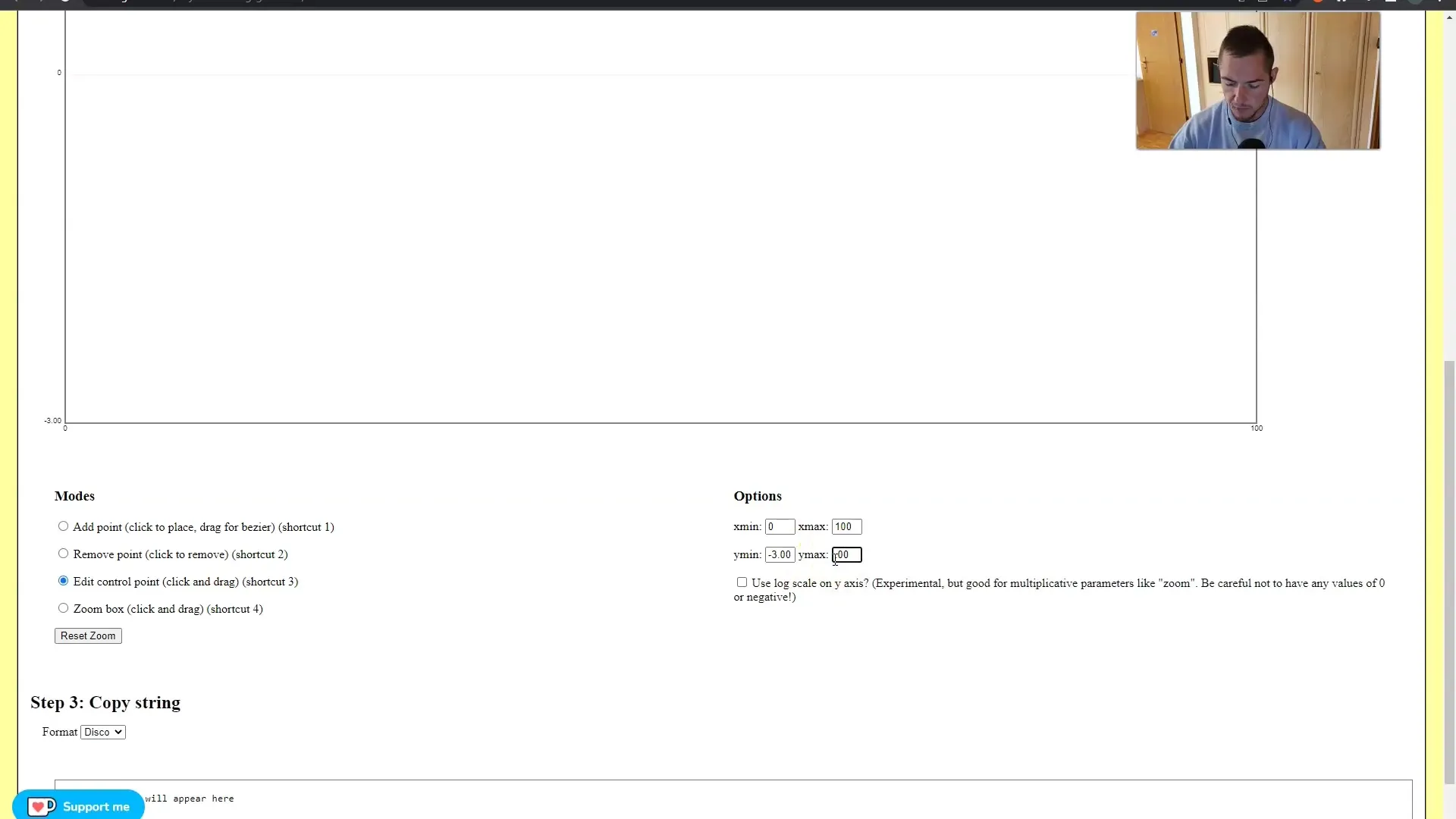Click Support me donation button
This screenshot has height=819, width=1456.
click(81, 807)
